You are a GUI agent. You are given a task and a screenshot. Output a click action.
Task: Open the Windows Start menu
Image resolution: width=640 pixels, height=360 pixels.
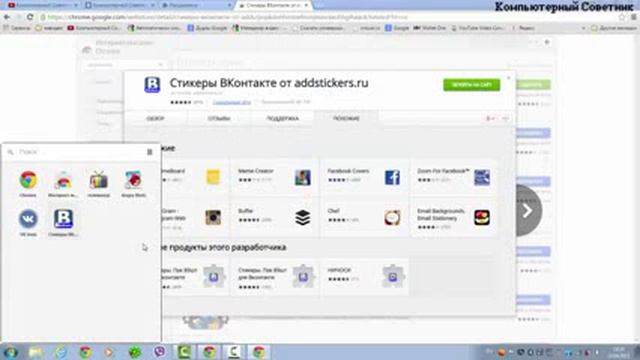[x=10, y=352]
